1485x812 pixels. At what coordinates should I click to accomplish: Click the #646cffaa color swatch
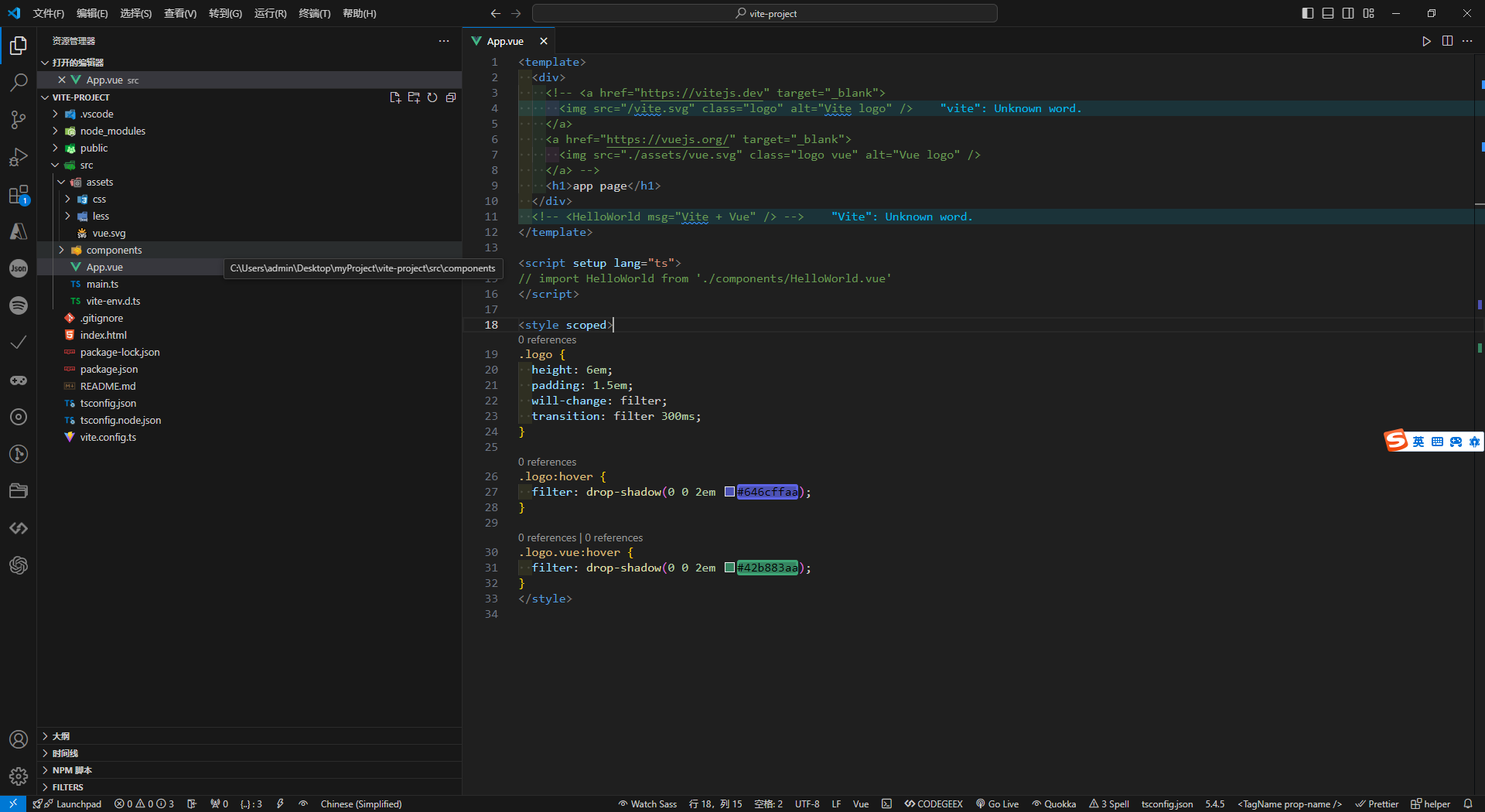[729, 492]
